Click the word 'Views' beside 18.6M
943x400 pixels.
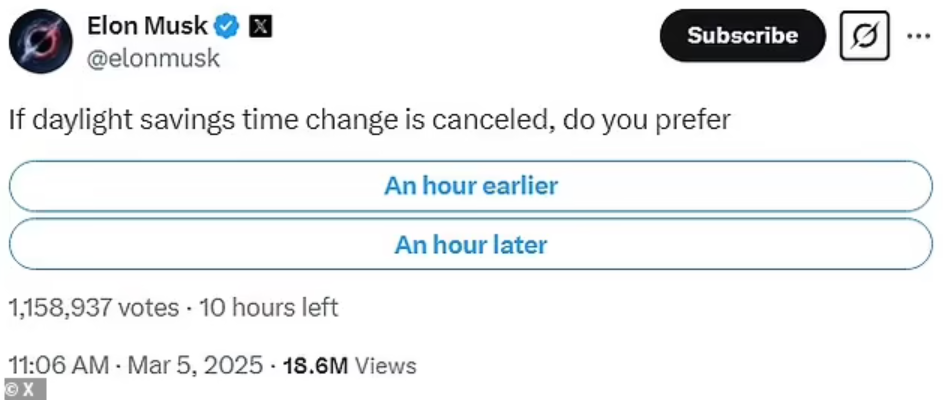(x=385, y=366)
